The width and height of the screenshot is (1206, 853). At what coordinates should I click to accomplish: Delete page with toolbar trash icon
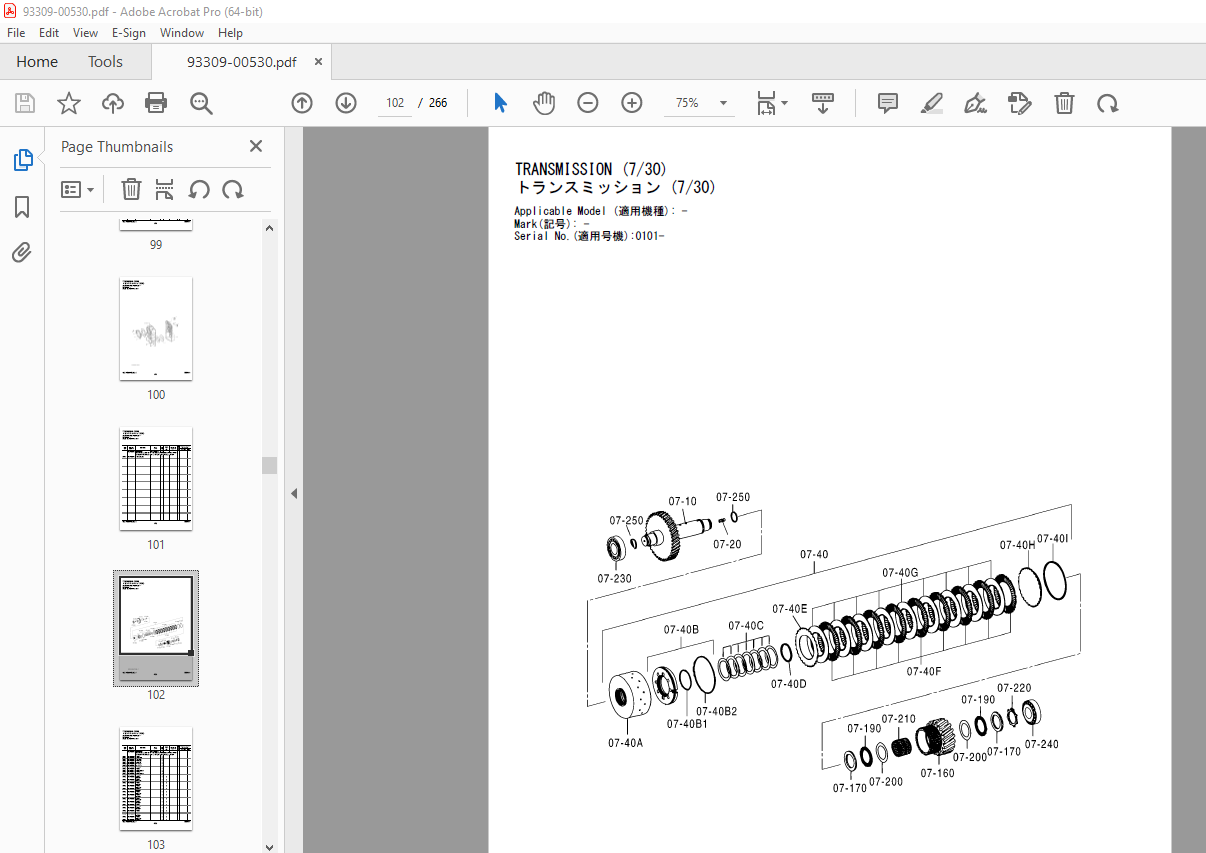click(x=1065, y=103)
